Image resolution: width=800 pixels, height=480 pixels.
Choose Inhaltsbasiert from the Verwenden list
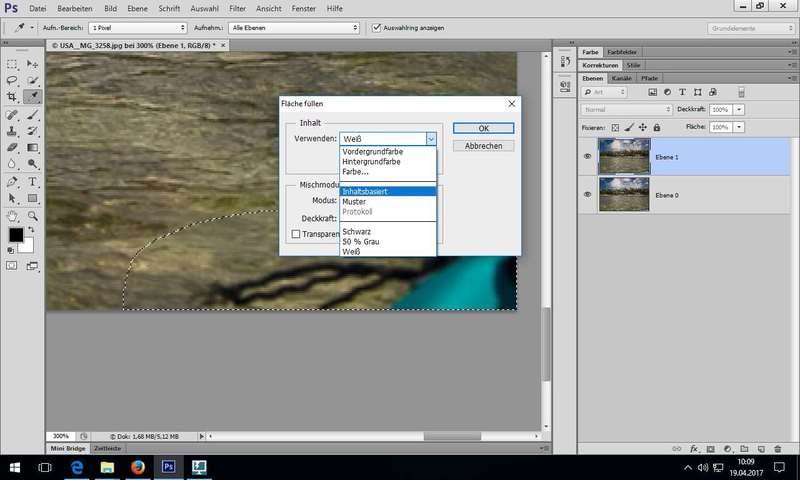(x=388, y=191)
